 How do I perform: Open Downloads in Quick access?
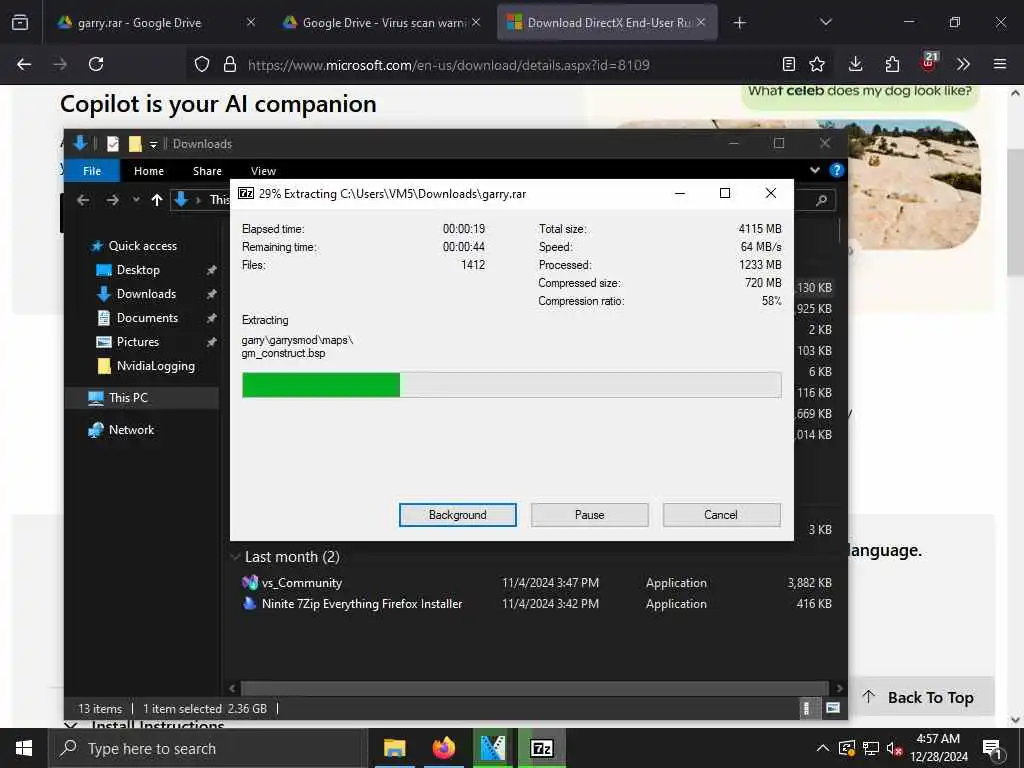coord(146,294)
